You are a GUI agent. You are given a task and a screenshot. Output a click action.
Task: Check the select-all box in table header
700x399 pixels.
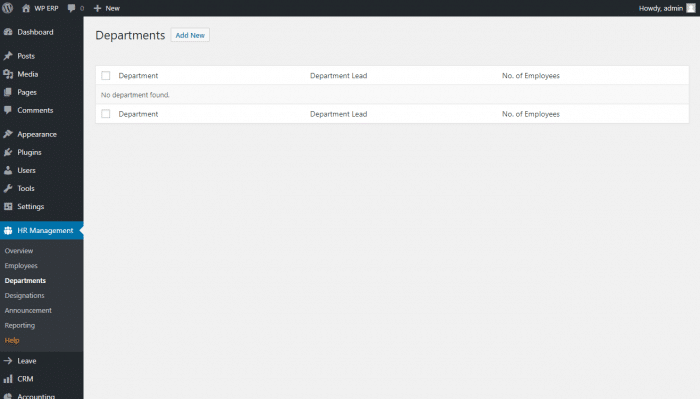[x=105, y=75]
